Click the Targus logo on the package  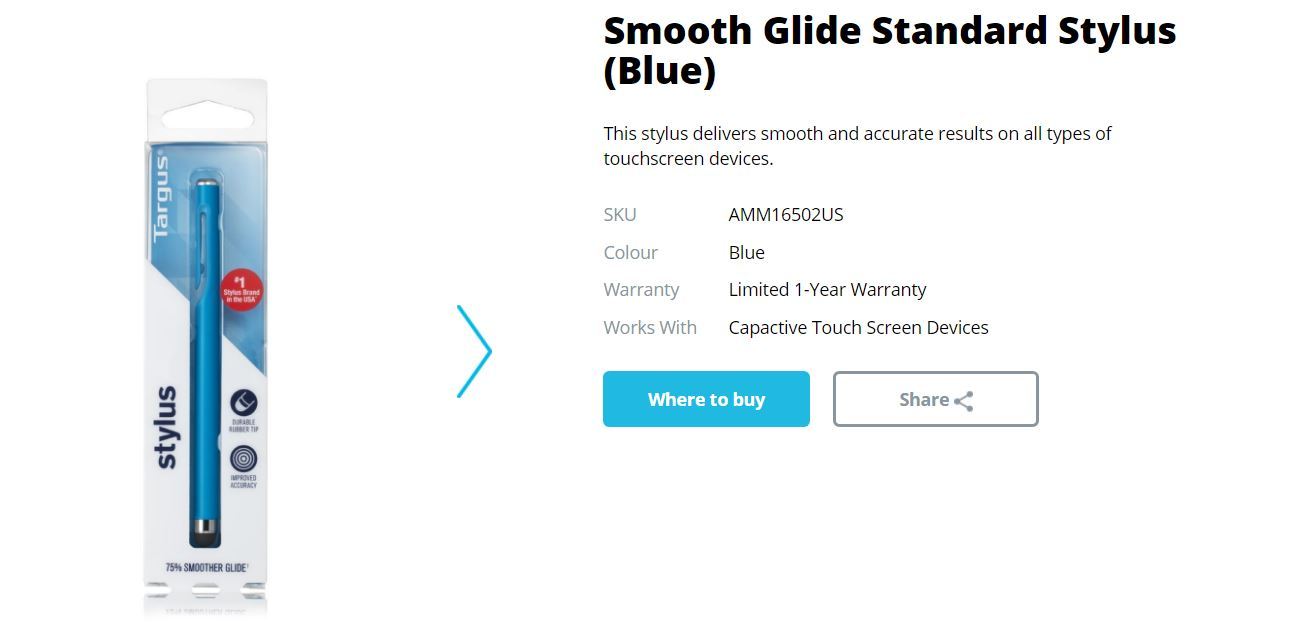[x=161, y=197]
